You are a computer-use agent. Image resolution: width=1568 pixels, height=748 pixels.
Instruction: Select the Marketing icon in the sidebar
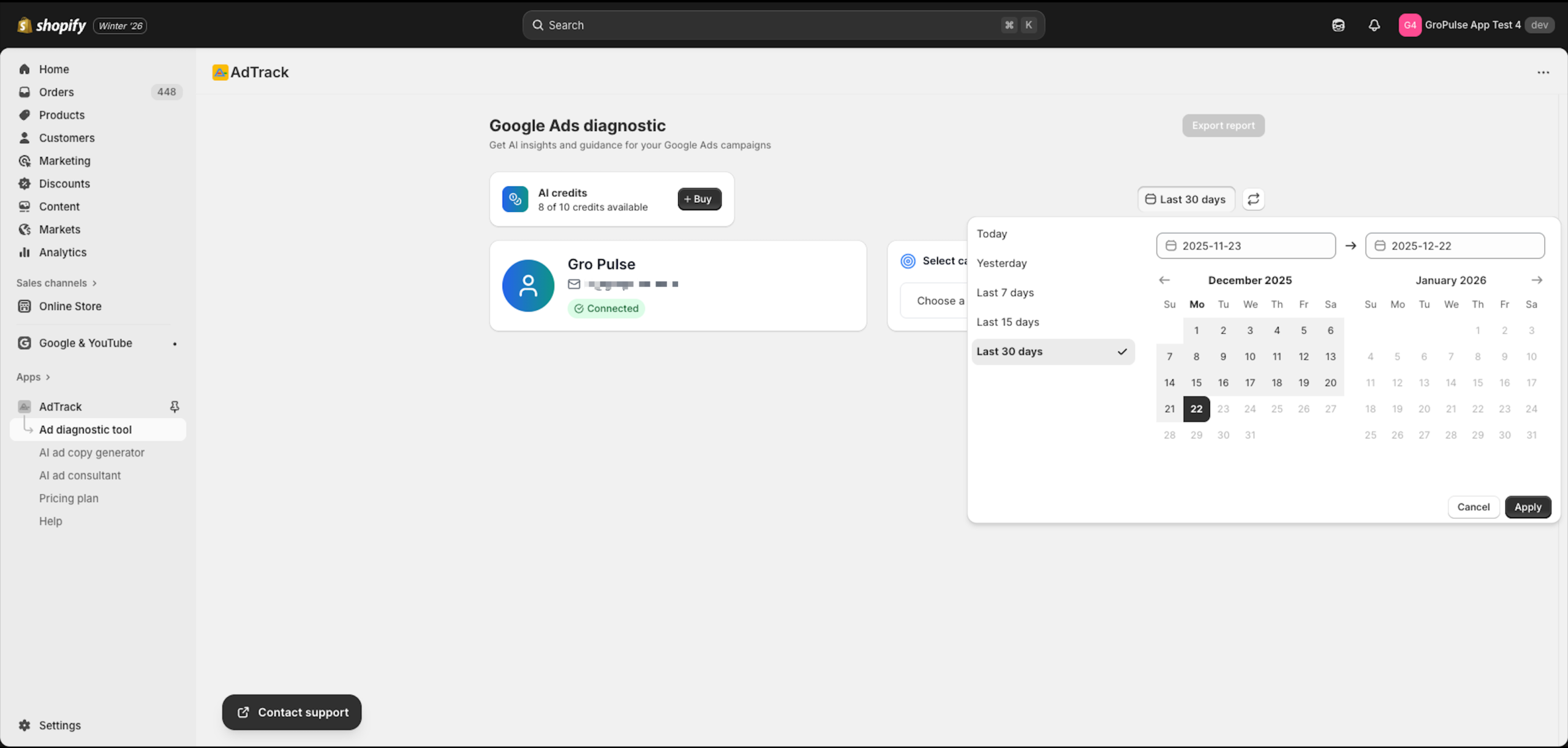pos(24,161)
